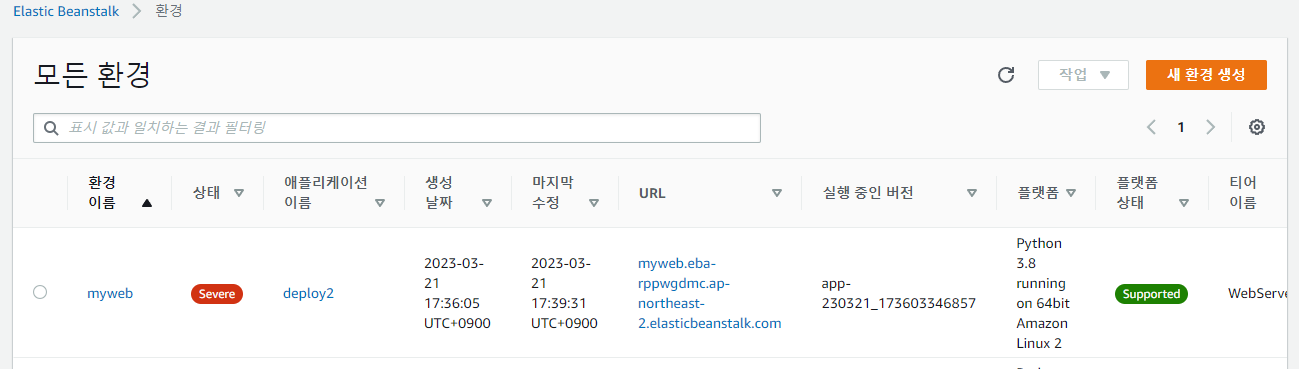This screenshot has height=369, width=1299.
Task: Click the Severe status badge
Action: 217,294
